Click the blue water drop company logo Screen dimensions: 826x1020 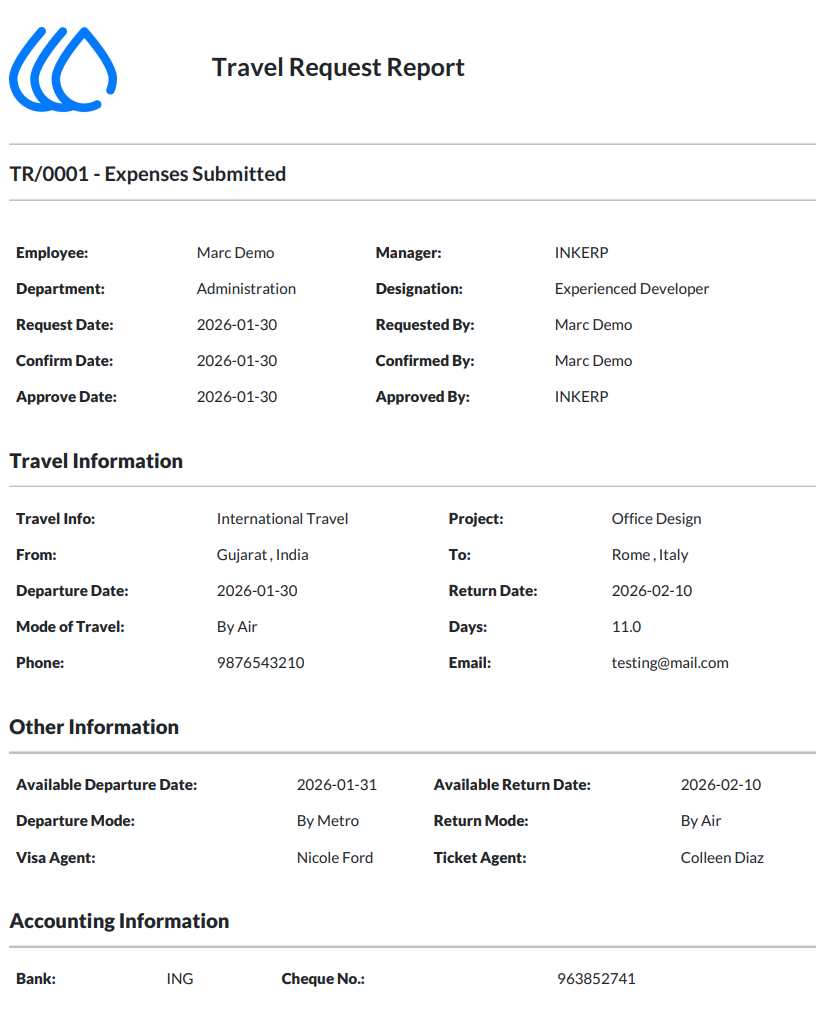tap(63, 69)
